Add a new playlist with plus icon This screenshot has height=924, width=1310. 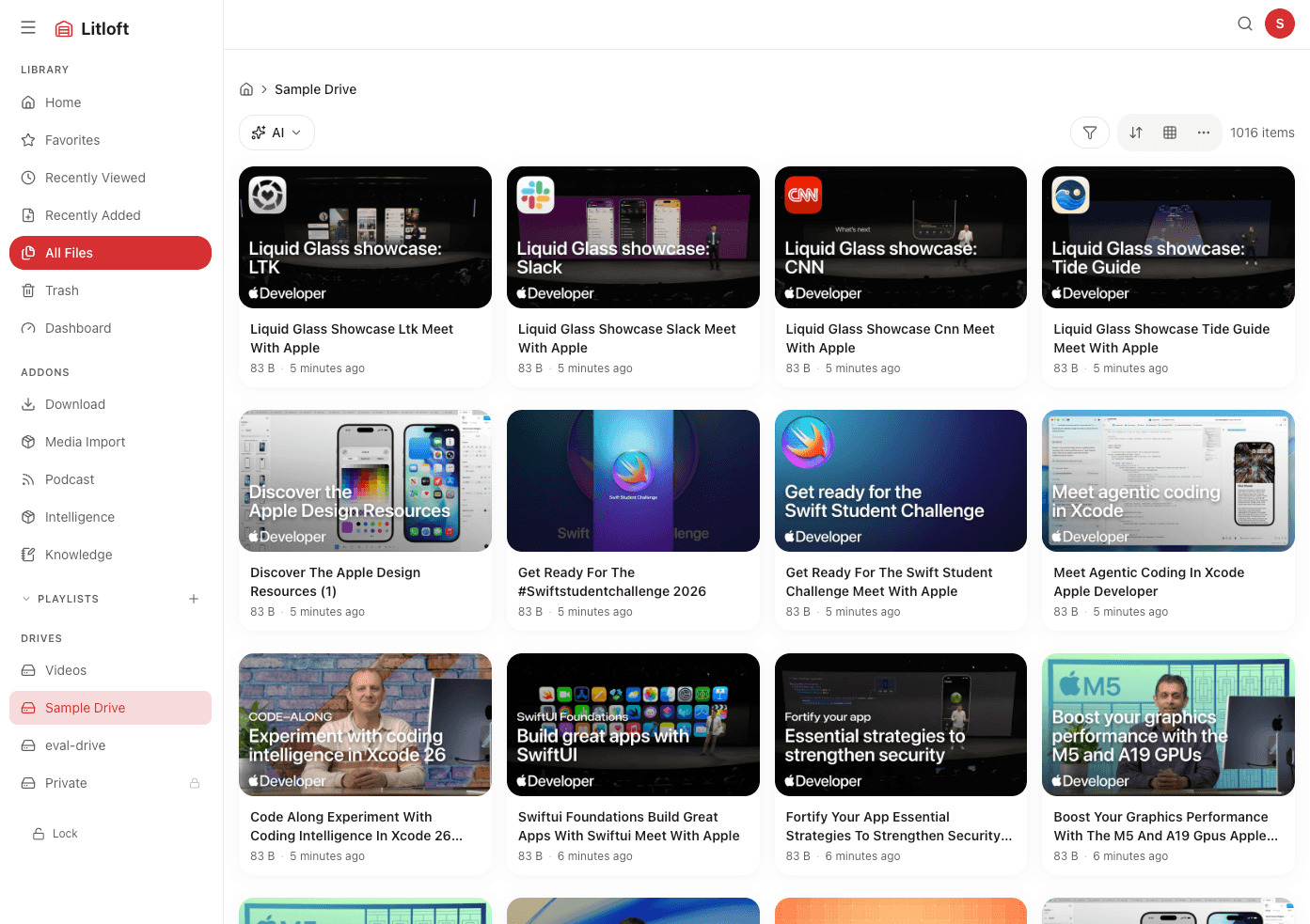pyautogui.click(x=194, y=599)
